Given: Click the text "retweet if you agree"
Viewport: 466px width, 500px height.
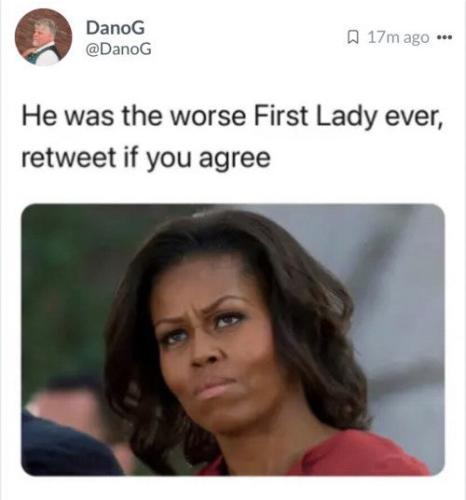Looking at the screenshot, I should point(146,158).
